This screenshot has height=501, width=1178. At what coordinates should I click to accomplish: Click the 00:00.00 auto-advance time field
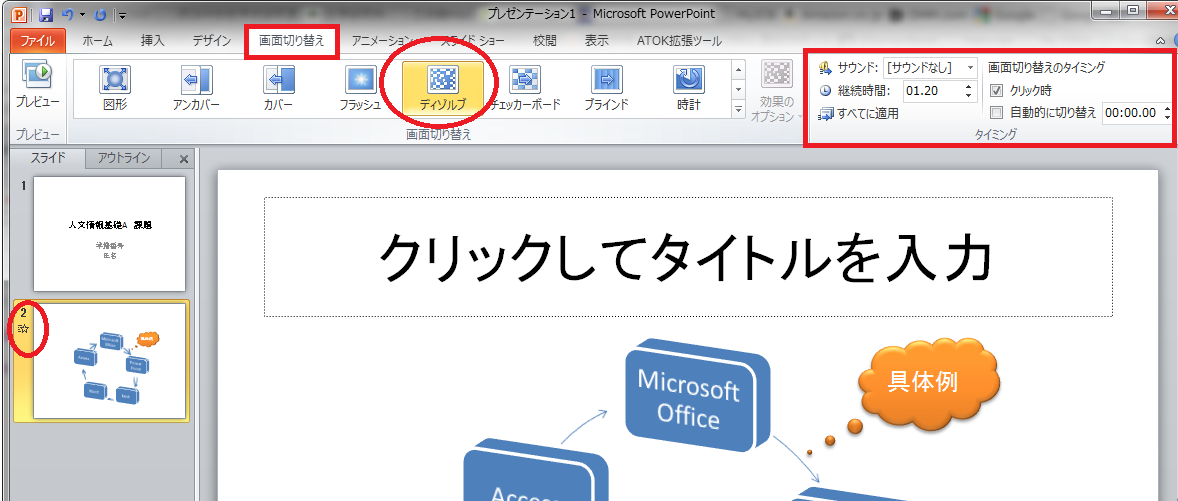pos(1130,113)
